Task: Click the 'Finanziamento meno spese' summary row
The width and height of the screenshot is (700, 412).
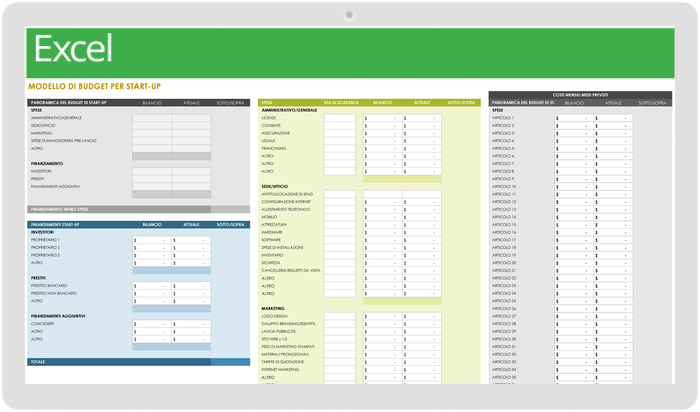Action: pyautogui.click(x=138, y=209)
